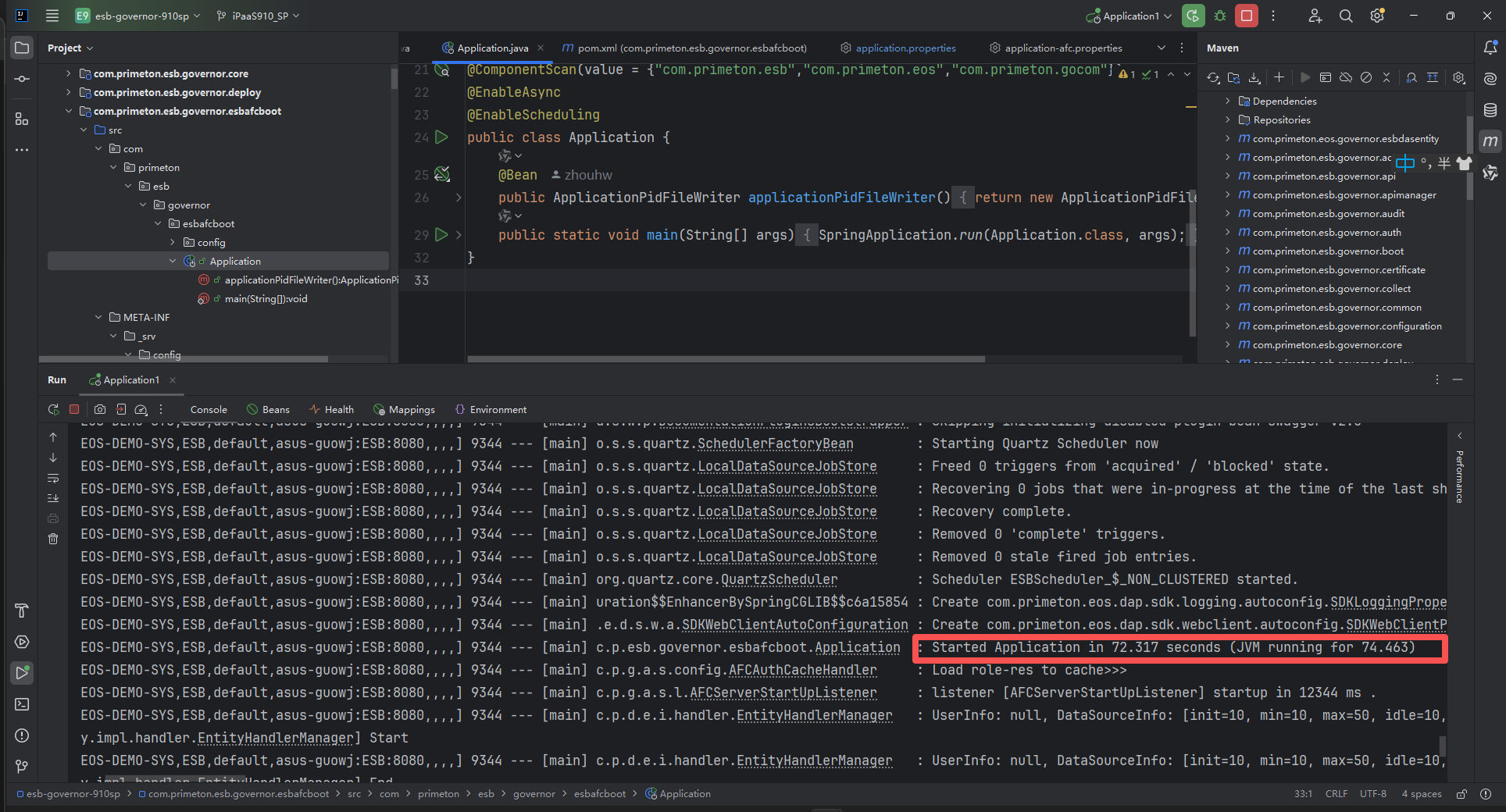1506x812 pixels.
Task: Click the SDKWebClientAutoConfiguration link in console
Action: click(794, 625)
